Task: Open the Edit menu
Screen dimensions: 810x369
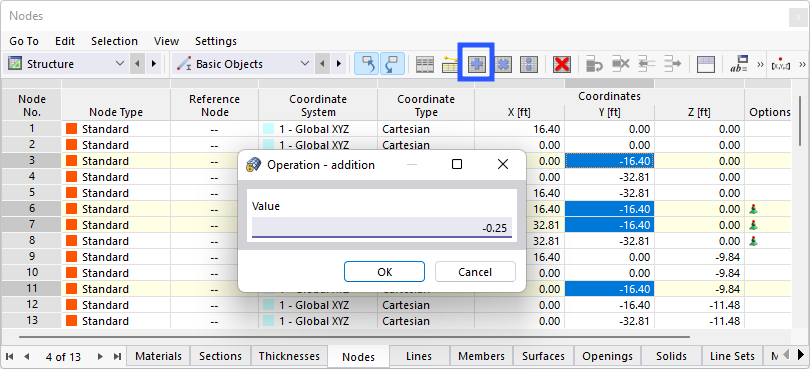Action: 65,41
